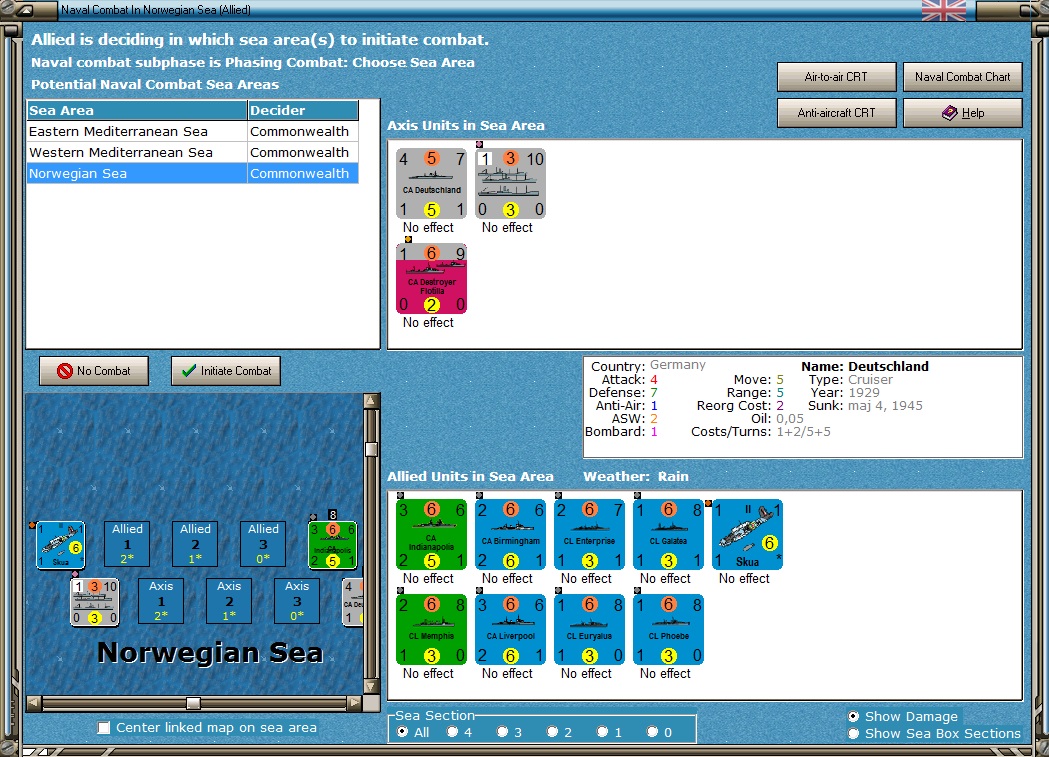Image resolution: width=1049 pixels, height=757 pixels.
Task: Click the Weather: Rain label
Action: [x=636, y=476]
